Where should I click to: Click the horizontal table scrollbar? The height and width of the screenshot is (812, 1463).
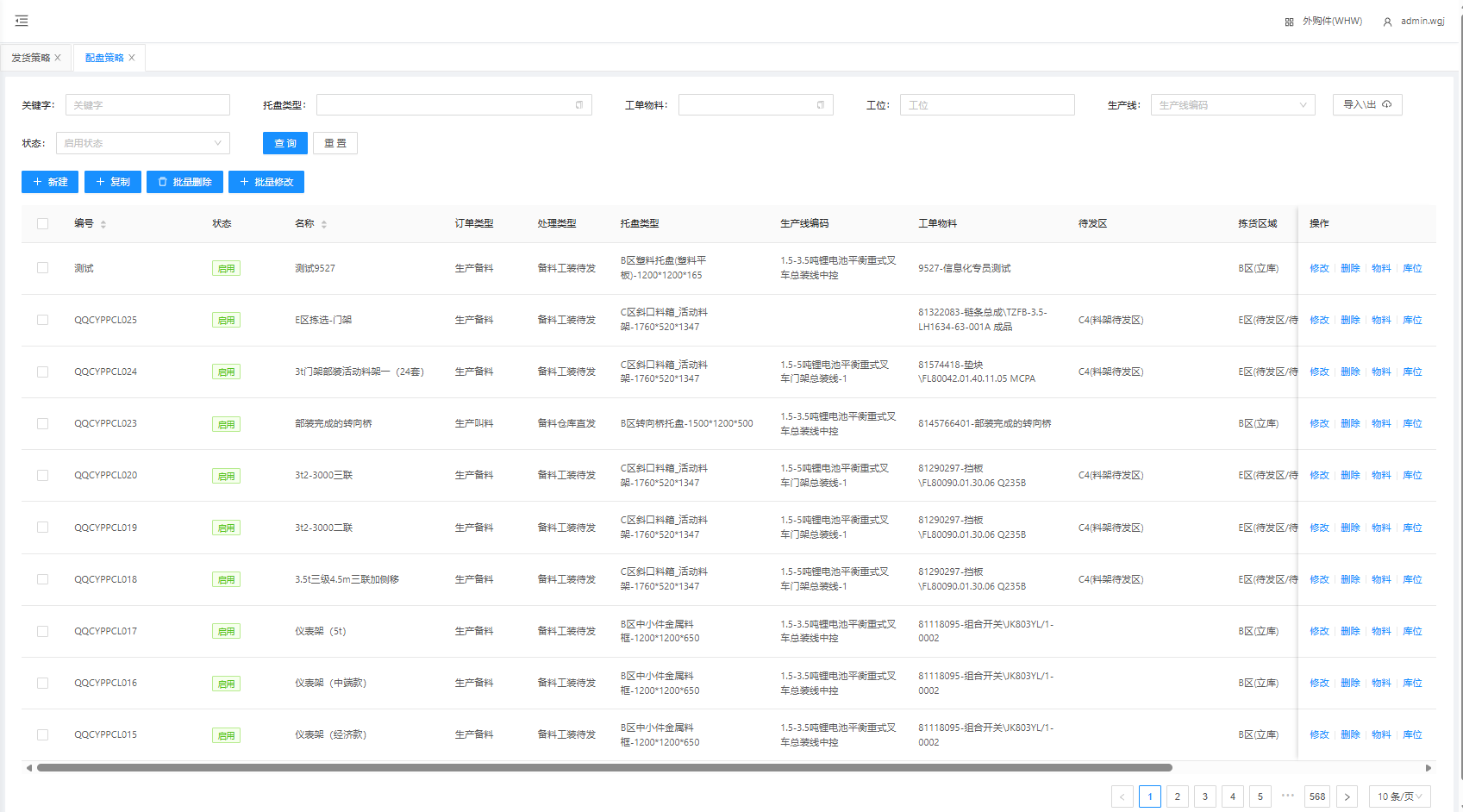point(604,767)
